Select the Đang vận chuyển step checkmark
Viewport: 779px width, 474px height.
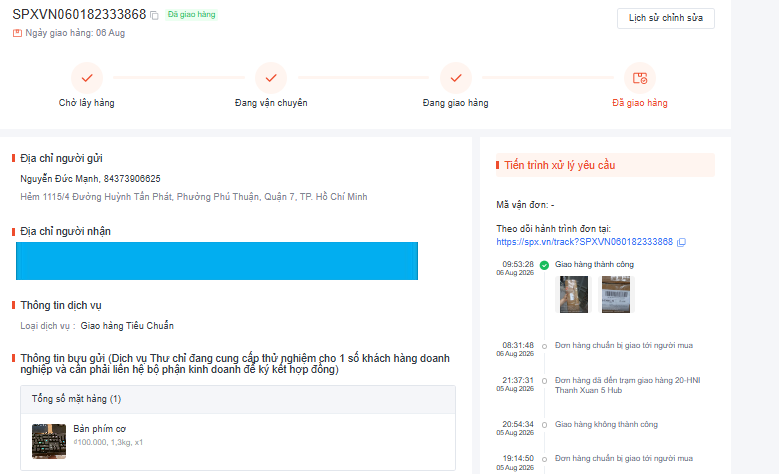click(271, 78)
